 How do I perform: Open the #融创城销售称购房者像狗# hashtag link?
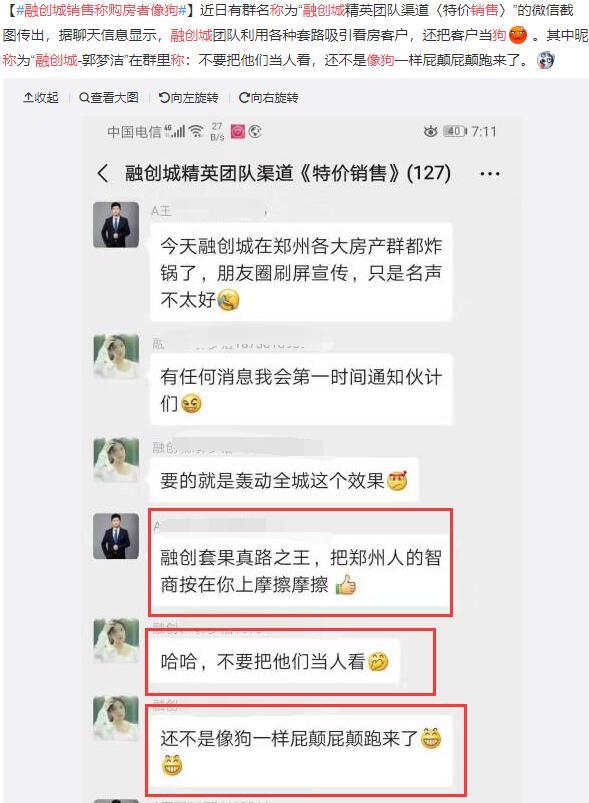[x=101, y=10]
